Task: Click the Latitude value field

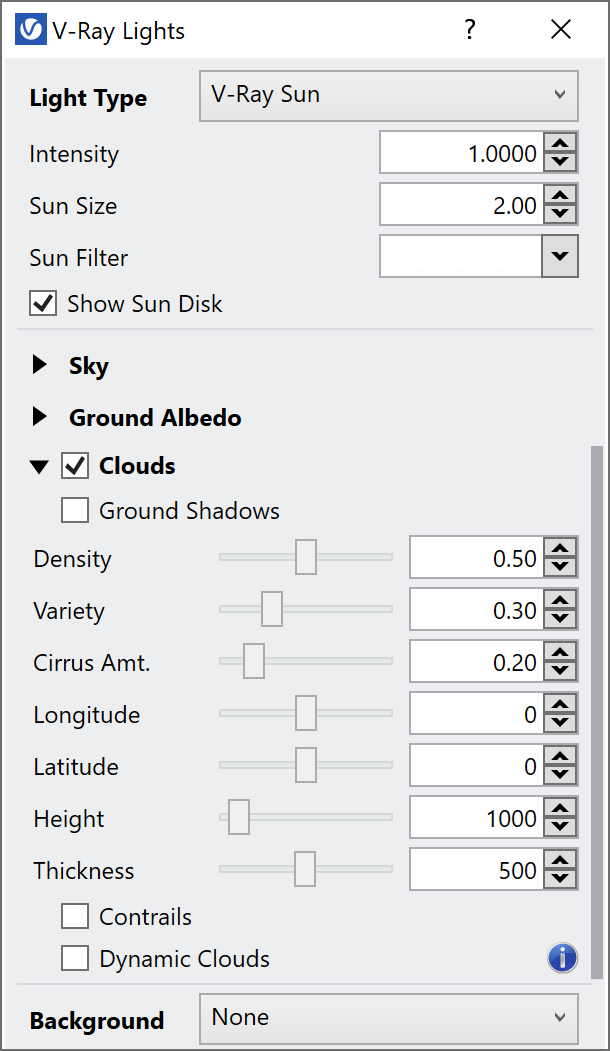Action: click(x=477, y=765)
